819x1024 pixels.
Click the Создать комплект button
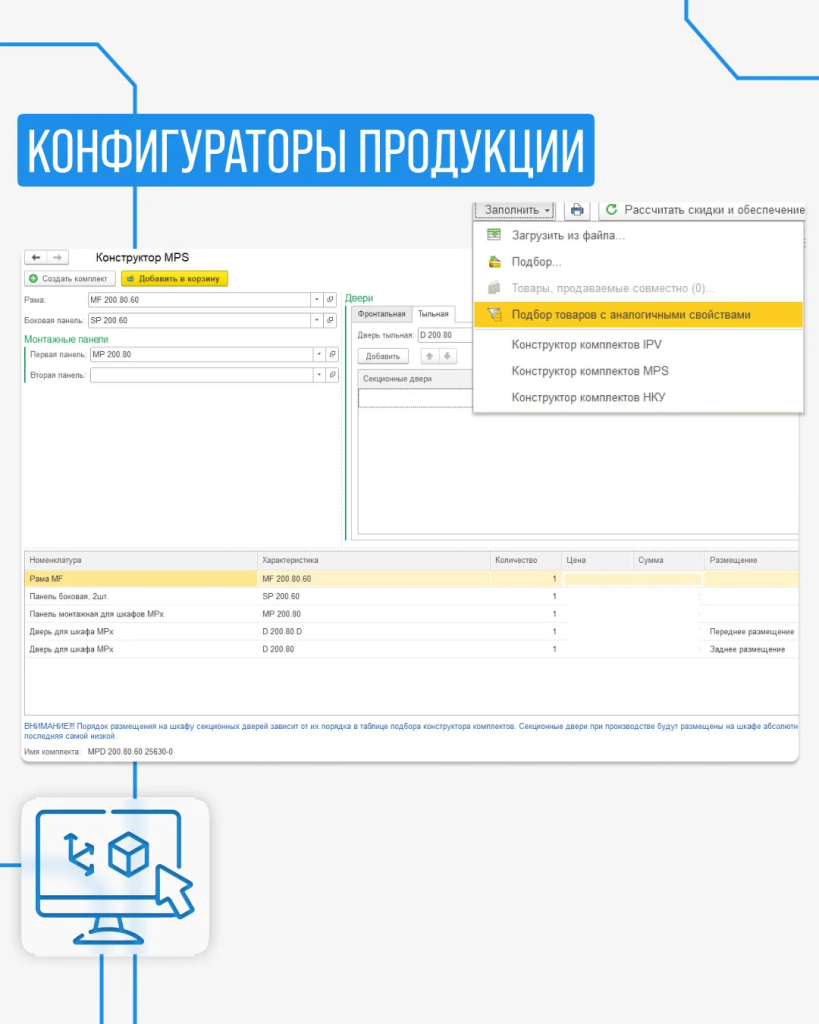(x=70, y=278)
